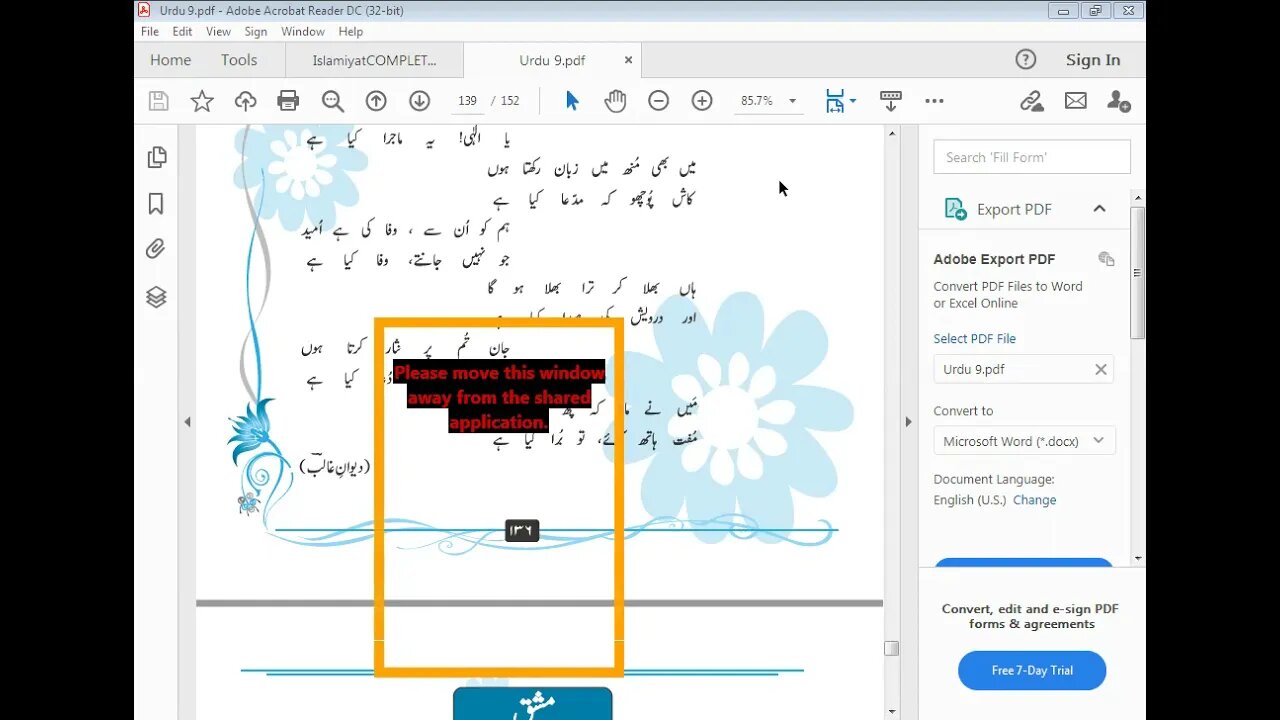Click the Sign In button
This screenshot has width=1280, height=720.
click(1093, 60)
